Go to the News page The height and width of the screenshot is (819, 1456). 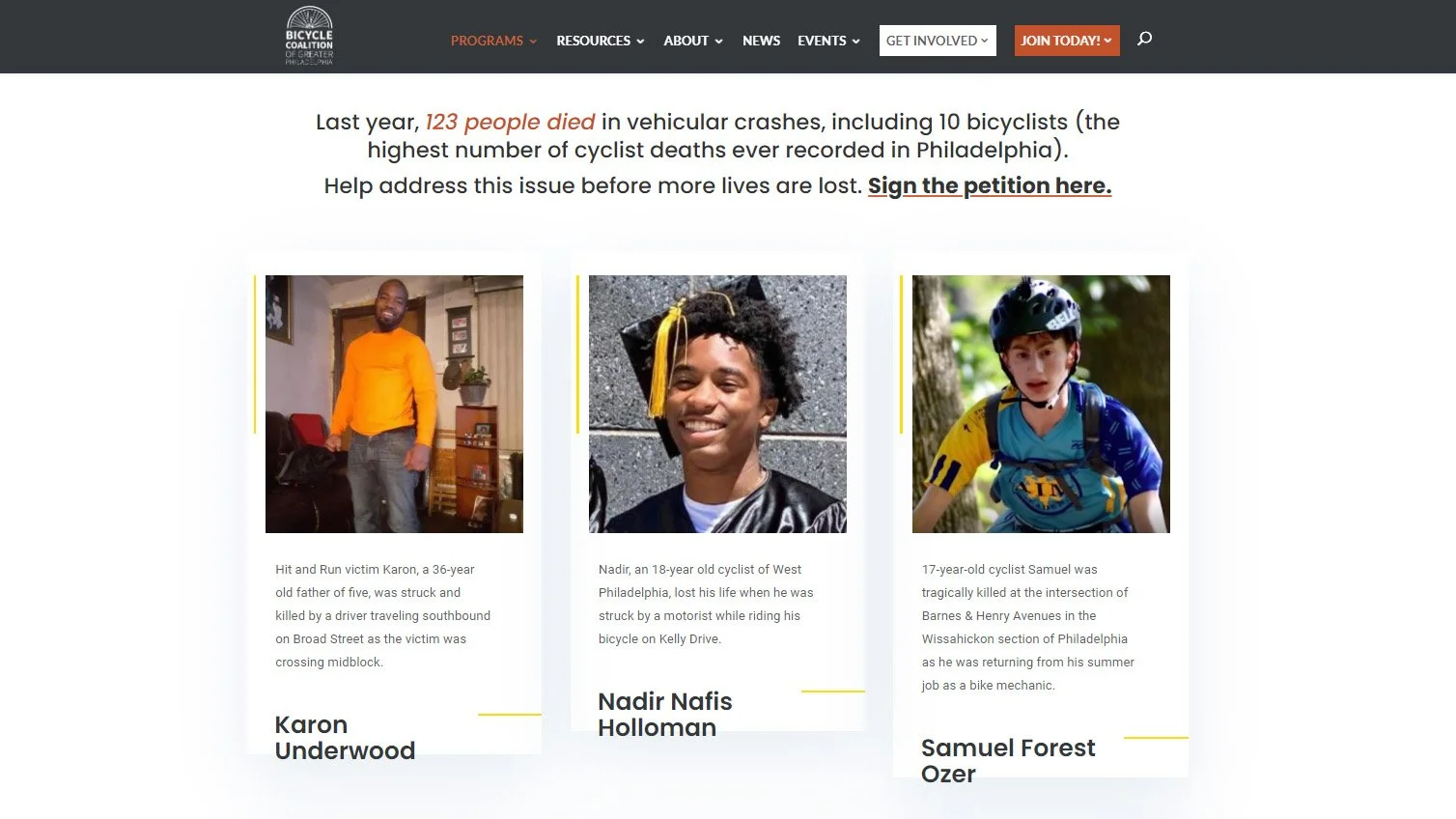coord(761,41)
